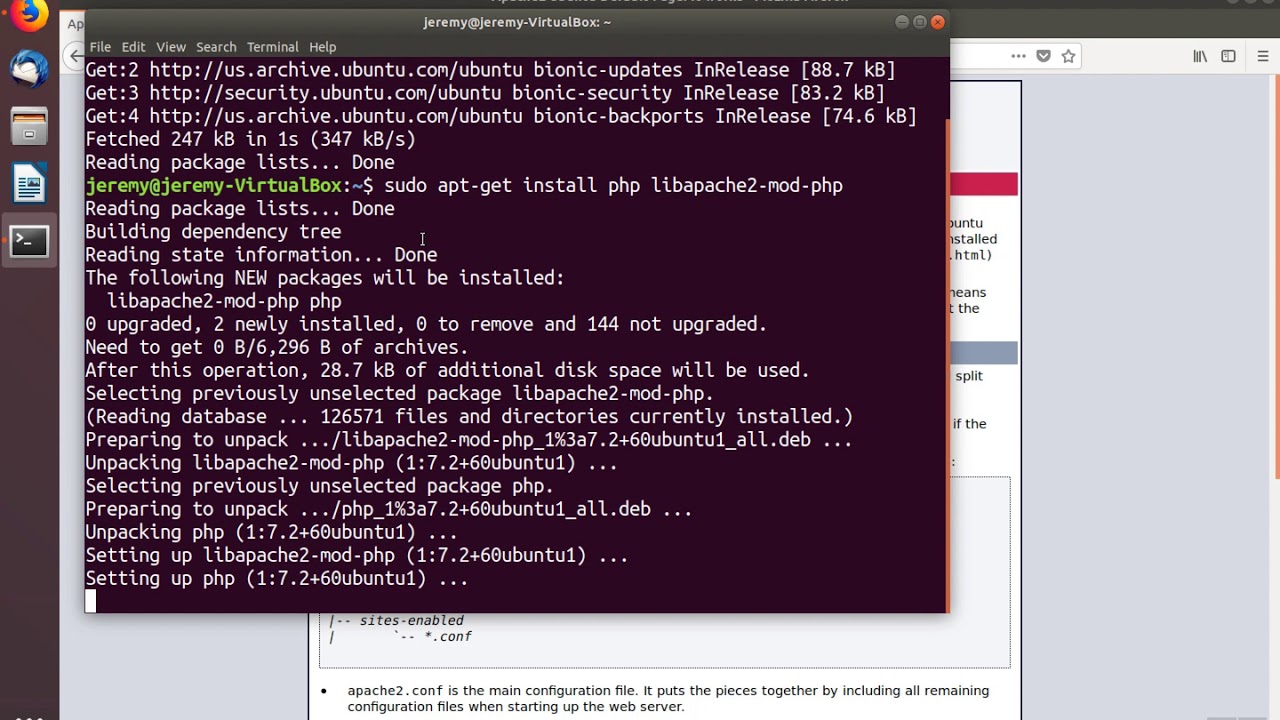Click "(Reading database ... 126571 files" line

pos(469,416)
